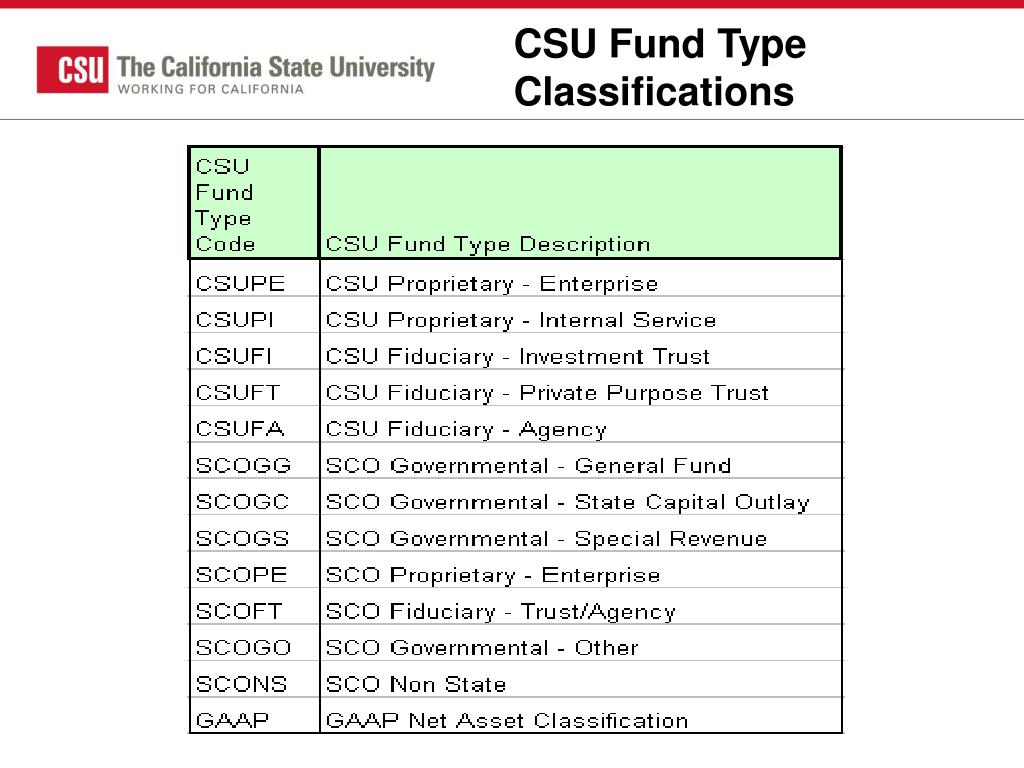Click The California State University wordmark

[276, 67]
